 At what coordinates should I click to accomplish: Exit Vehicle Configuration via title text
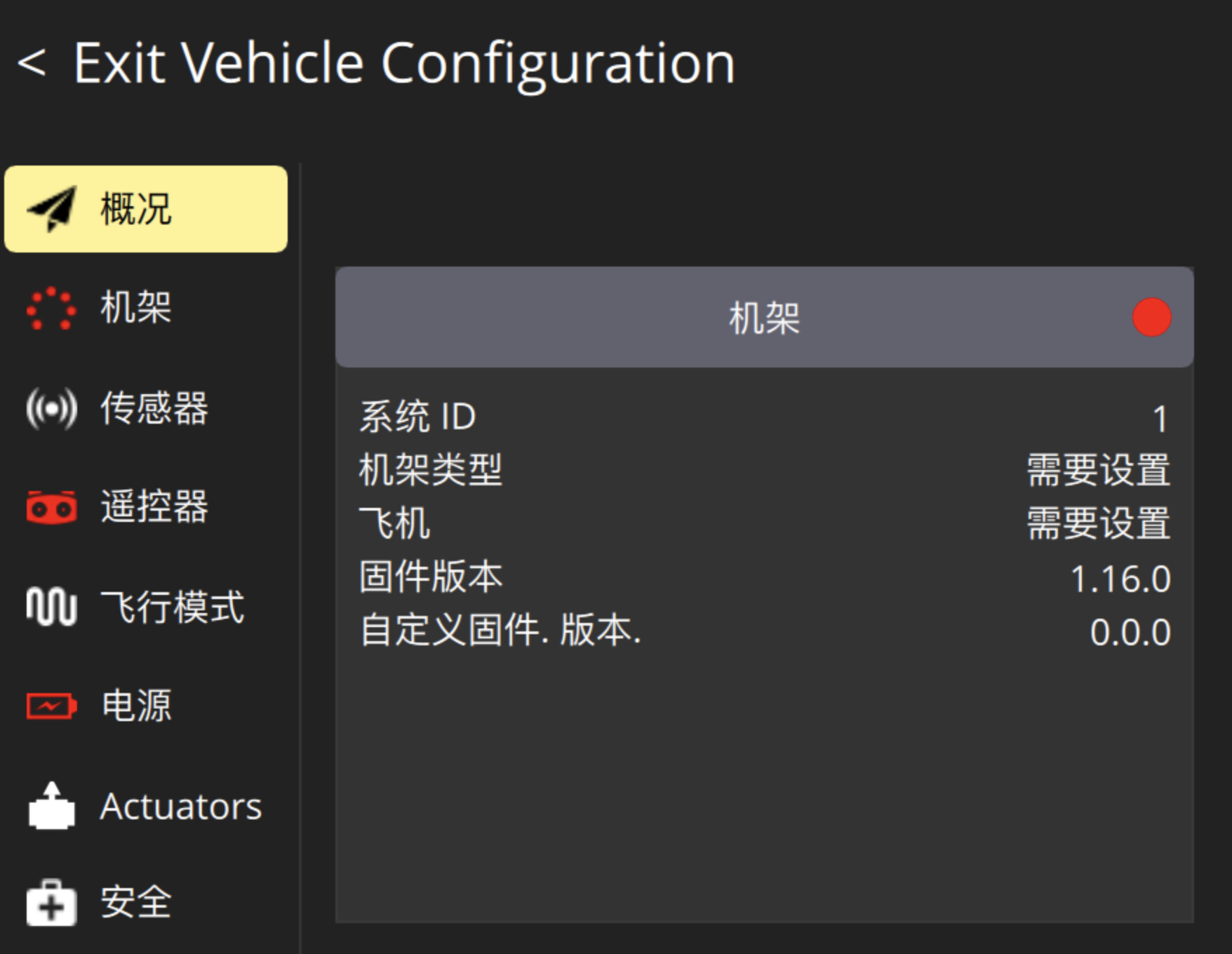(x=404, y=63)
